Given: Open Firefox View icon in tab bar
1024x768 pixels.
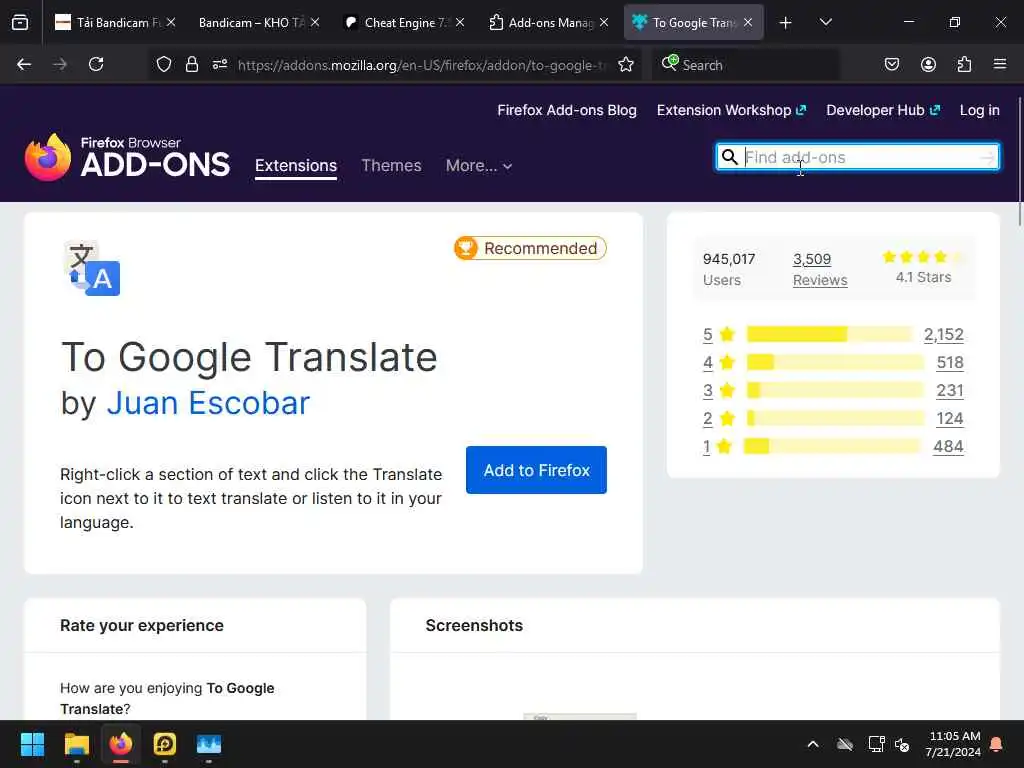Looking at the screenshot, I should pyautogui.click(x=20, y=23).
